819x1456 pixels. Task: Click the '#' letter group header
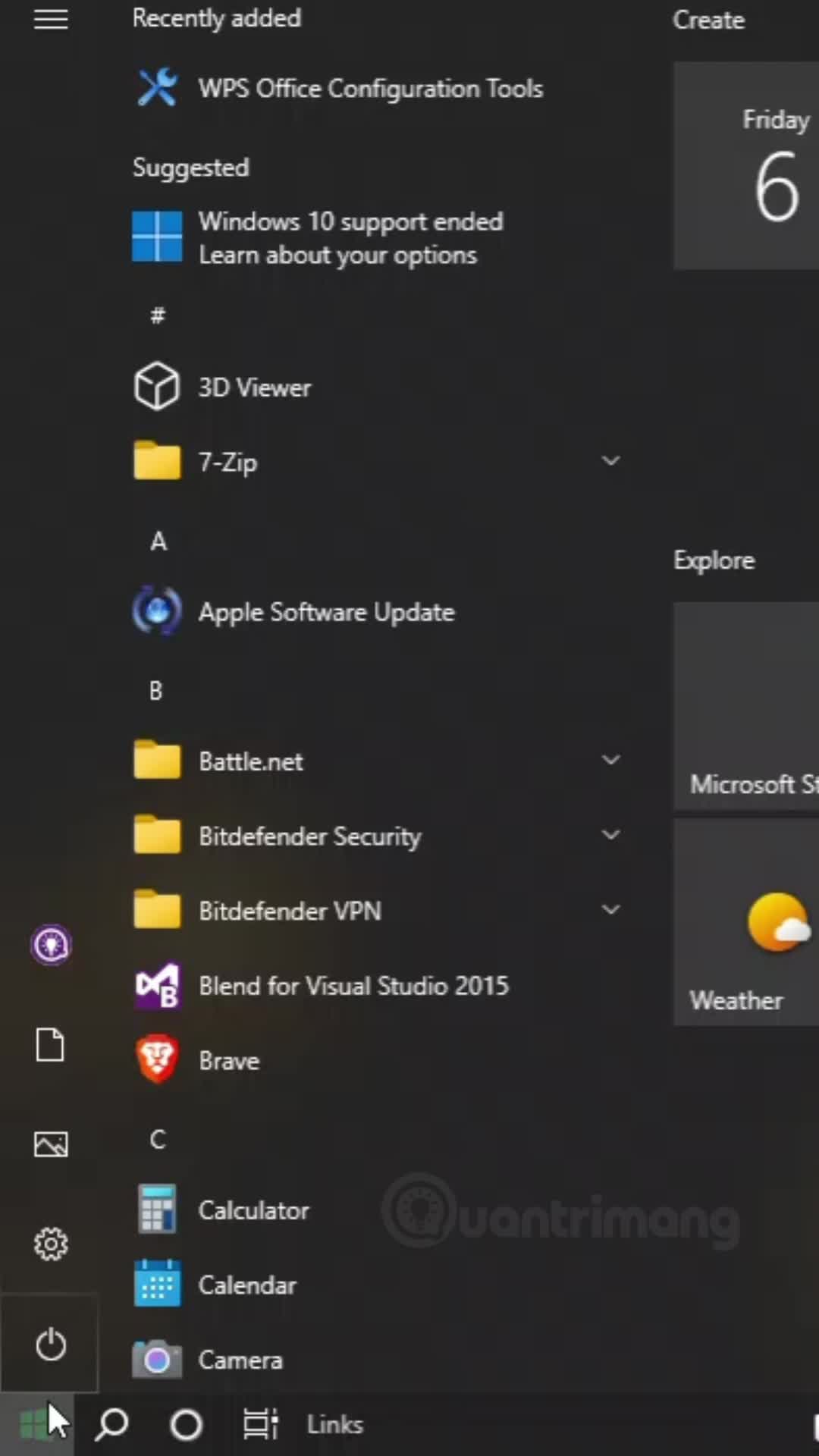[157, 315]
